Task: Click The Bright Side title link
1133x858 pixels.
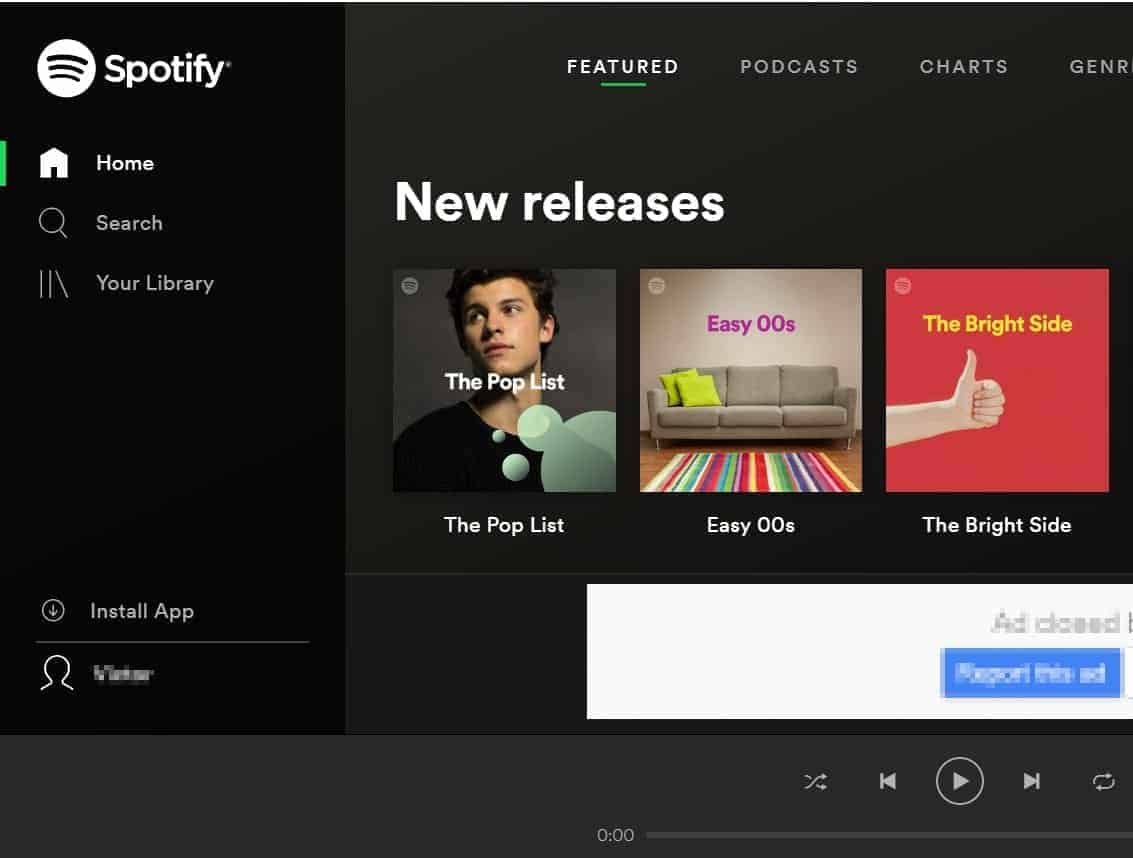Action: click(997, 525)
